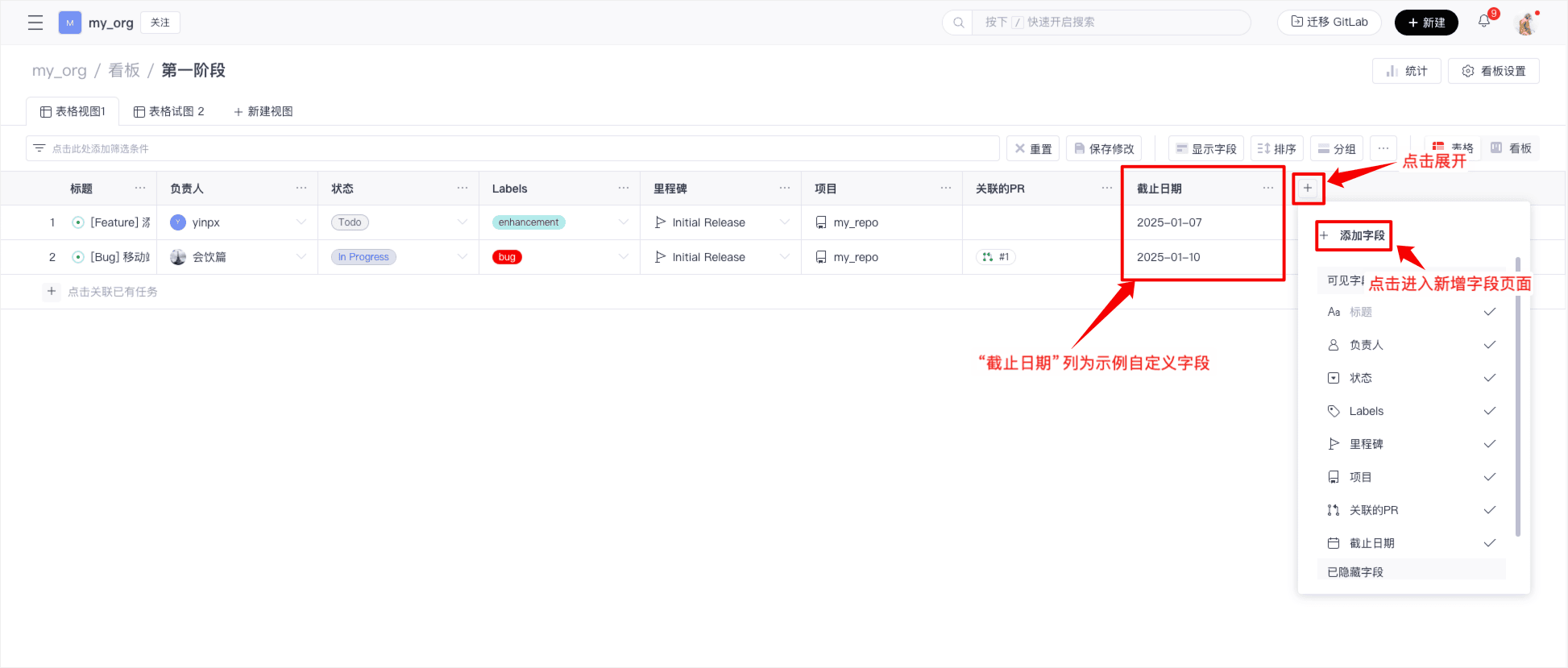The height and width of the screenshot is (668, 1568).
Task: Click the plus icon to add column
Action: click(x=1308, y=188)
